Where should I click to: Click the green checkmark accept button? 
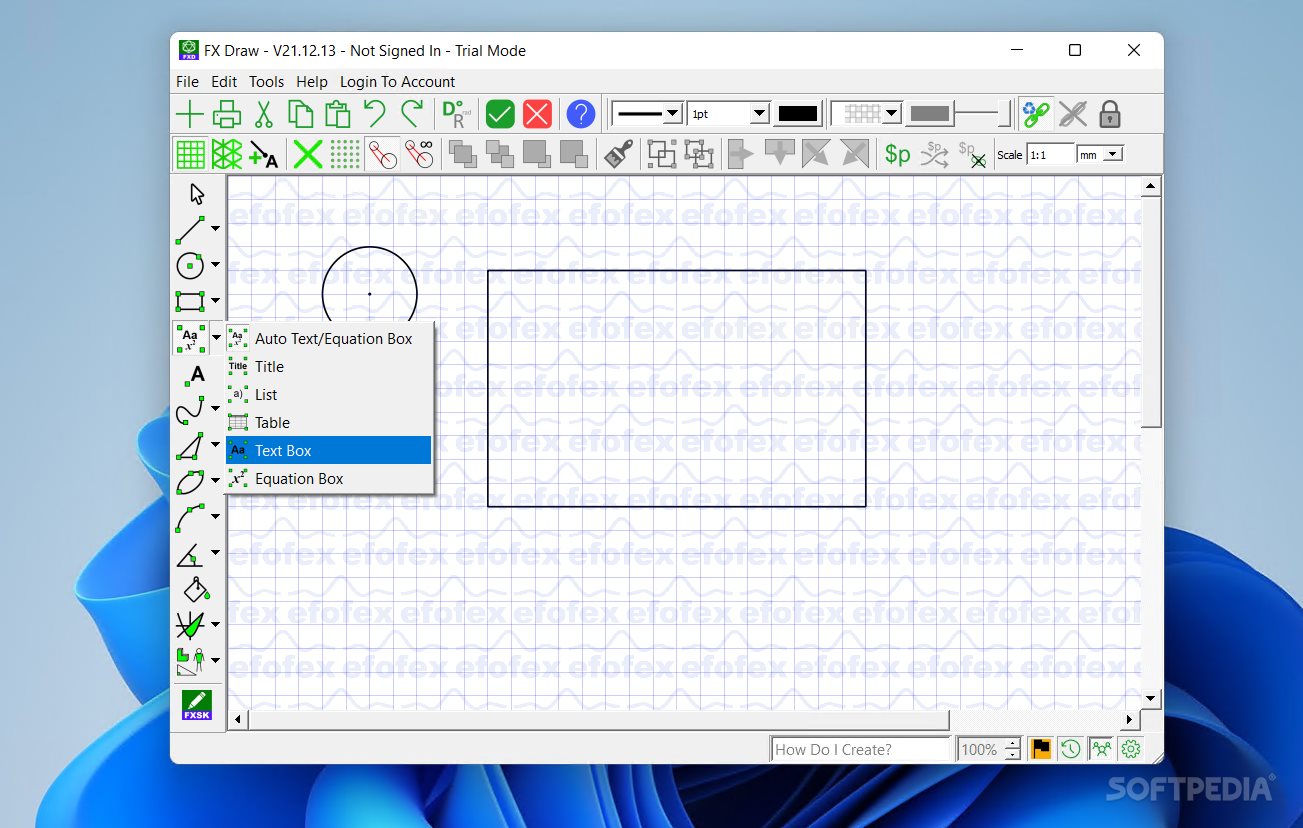[500, 114]
